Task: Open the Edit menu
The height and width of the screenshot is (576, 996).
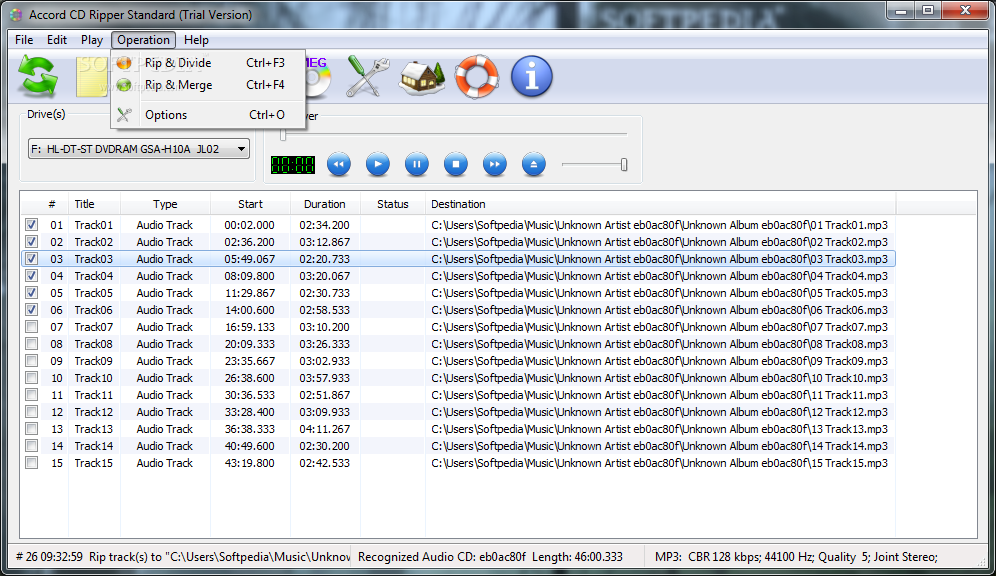Action: point(57,40)
